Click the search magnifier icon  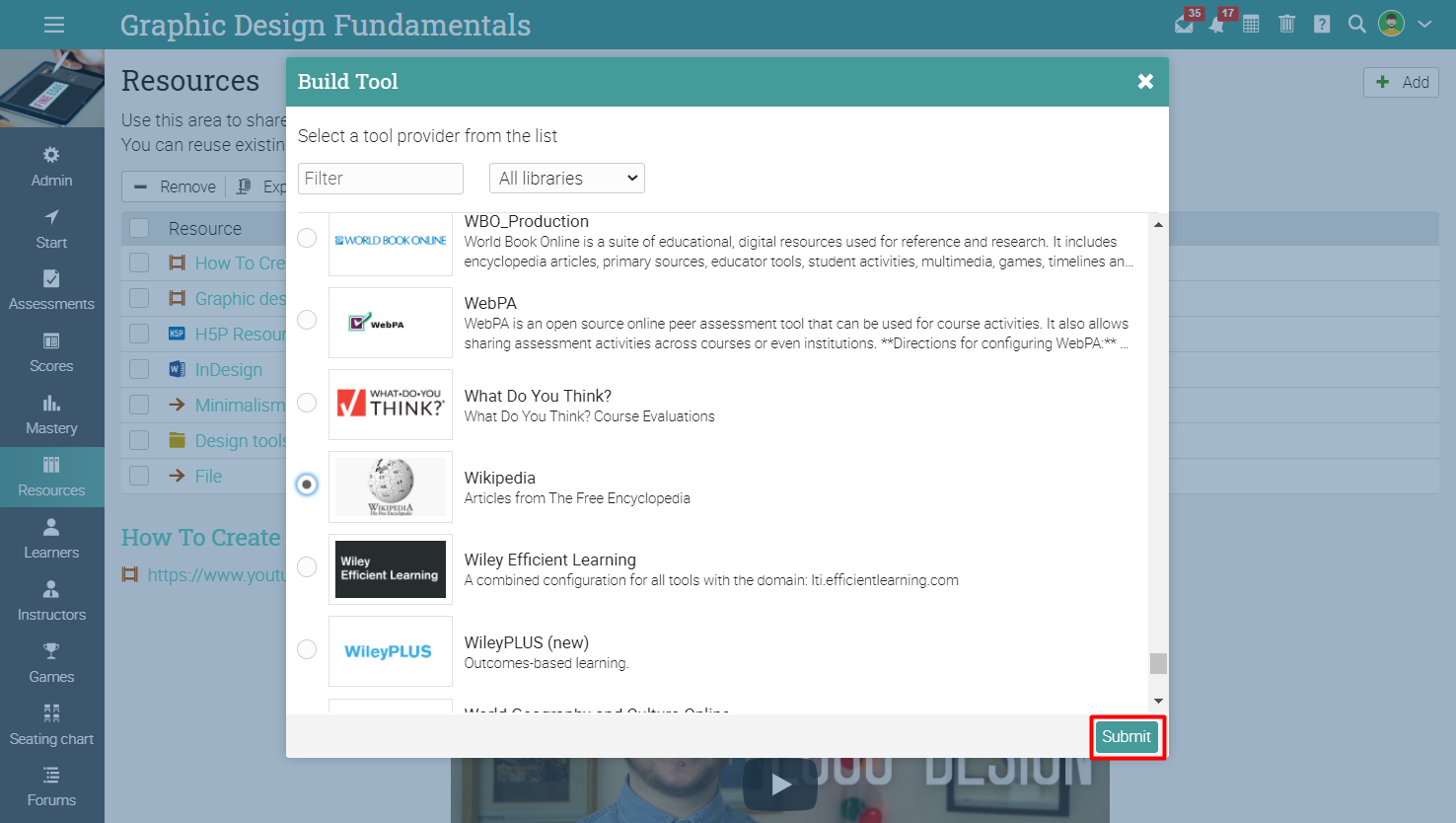point(1357,25)
